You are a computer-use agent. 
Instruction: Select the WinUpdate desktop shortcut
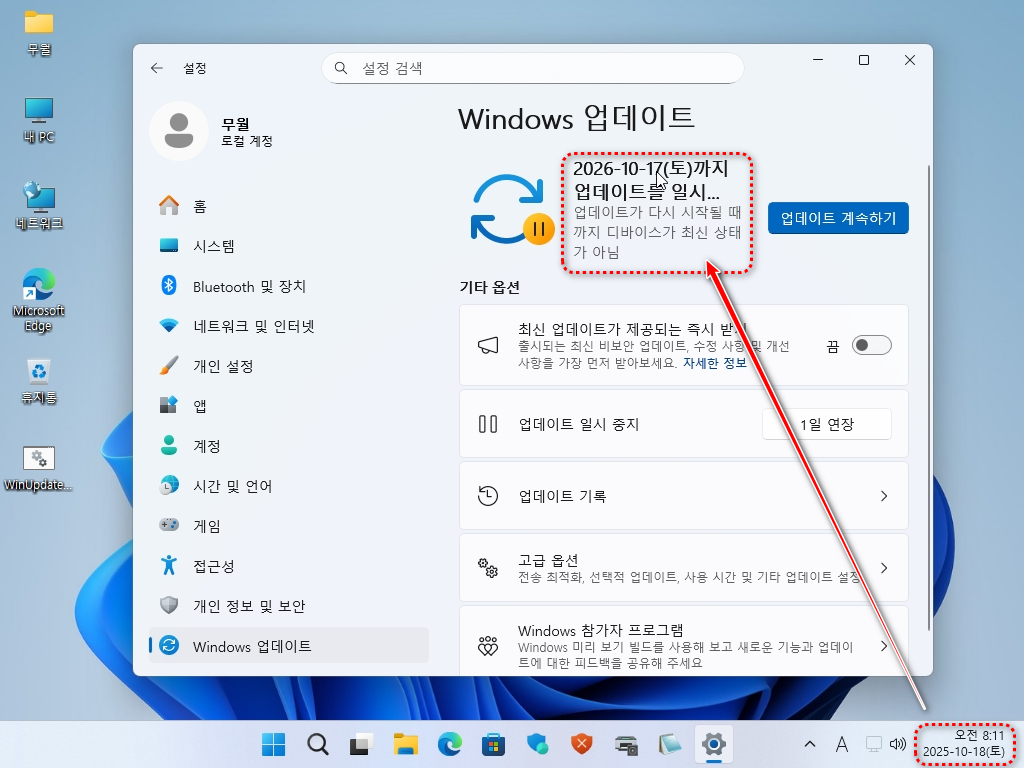click(x=39, y=468)
